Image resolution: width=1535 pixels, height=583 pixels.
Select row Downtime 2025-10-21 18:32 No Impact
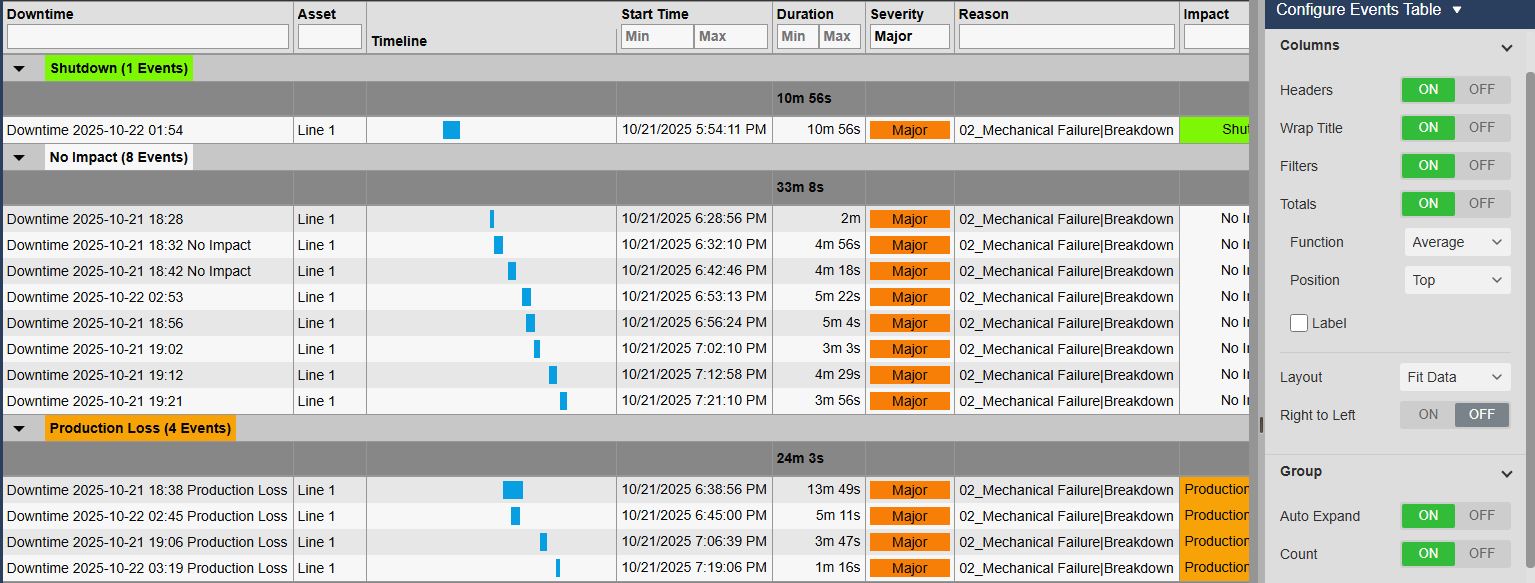[626, 245]
